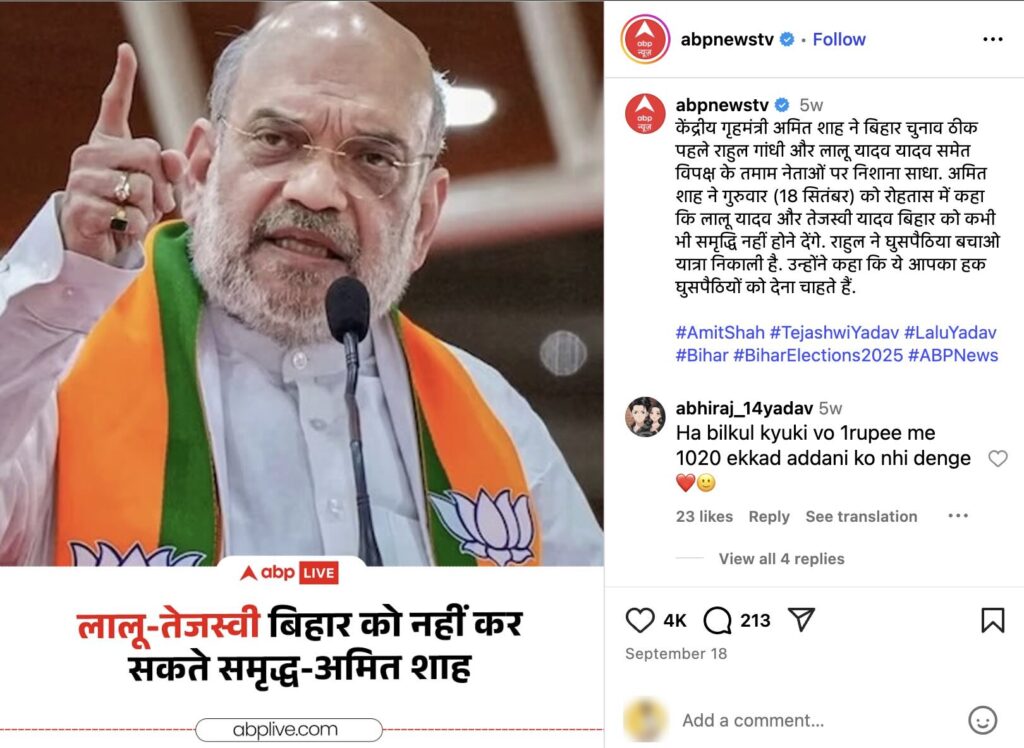Click abpnewstv avatar beside caption

645,113
